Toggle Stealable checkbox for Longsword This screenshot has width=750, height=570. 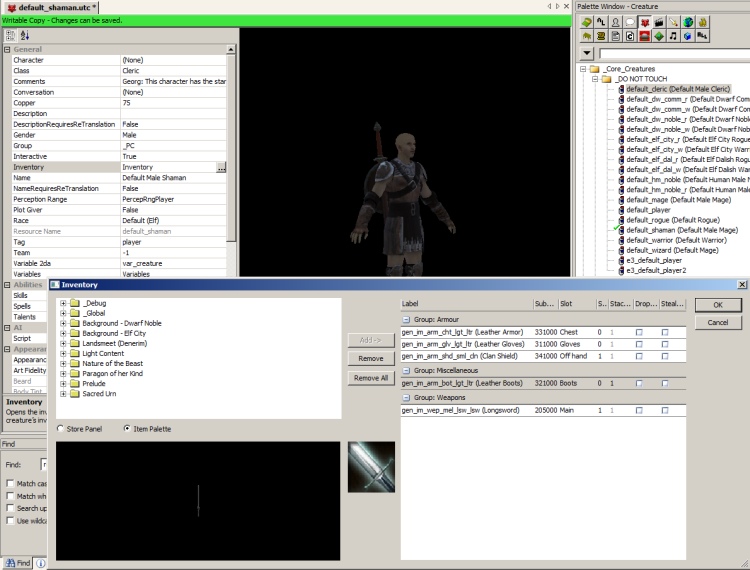[664, 410]
